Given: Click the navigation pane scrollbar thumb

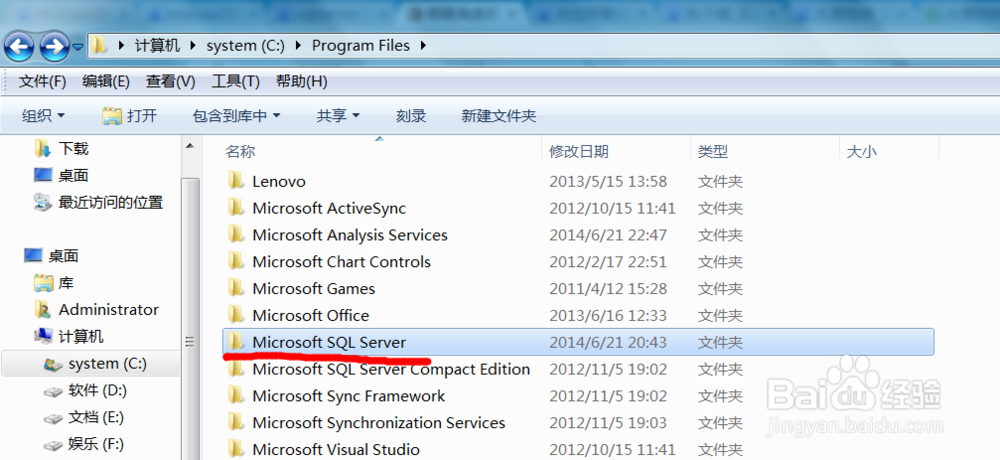Looking at the screenshot, I should [x=189, y=319].
